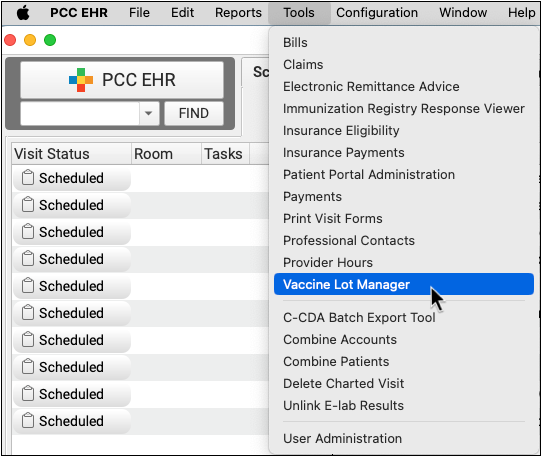Select Insurance Eligibility menu entry
The image size is (541, 456).
coord(341,131)
